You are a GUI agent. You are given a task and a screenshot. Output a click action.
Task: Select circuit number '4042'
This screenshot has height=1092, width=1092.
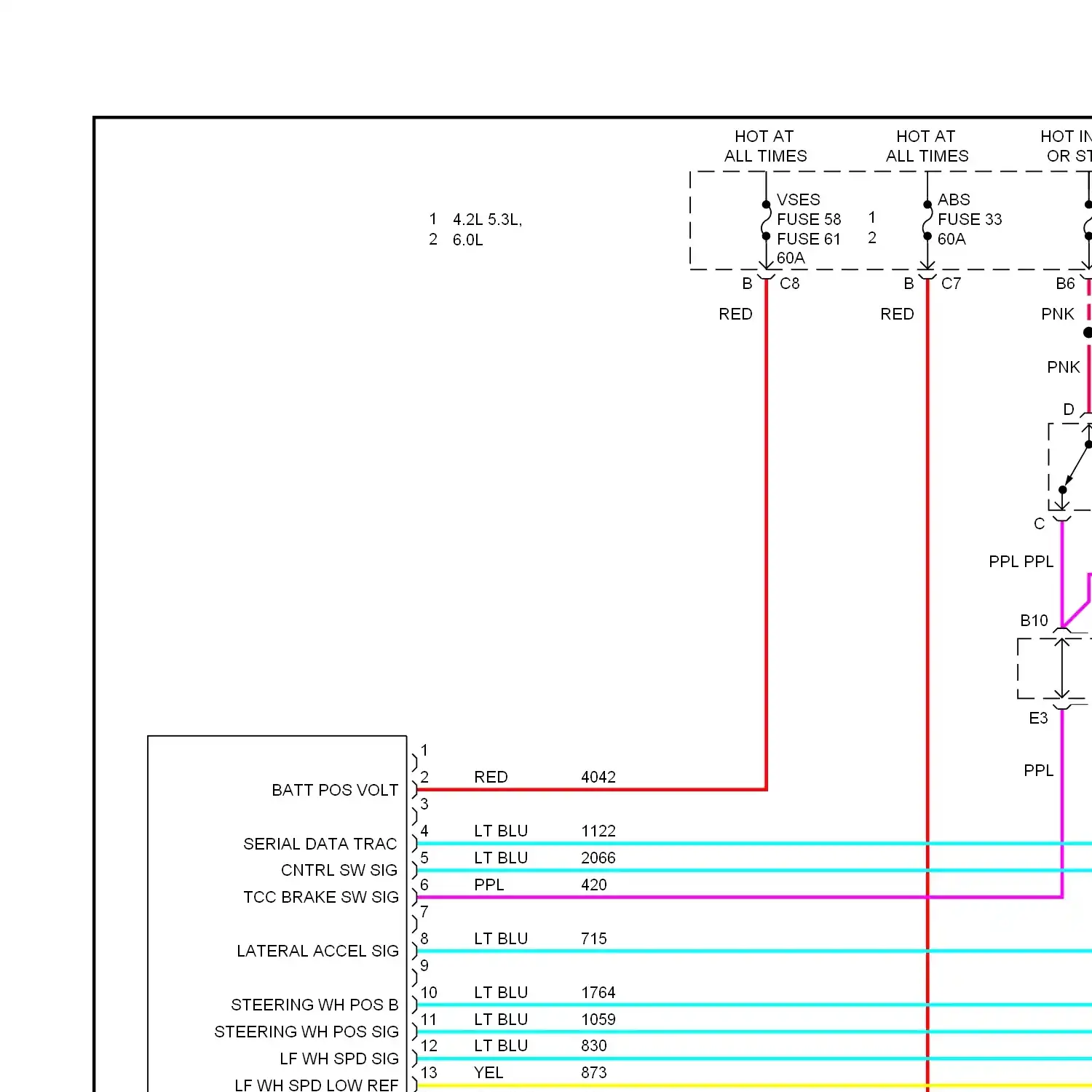tap(598, 778)
